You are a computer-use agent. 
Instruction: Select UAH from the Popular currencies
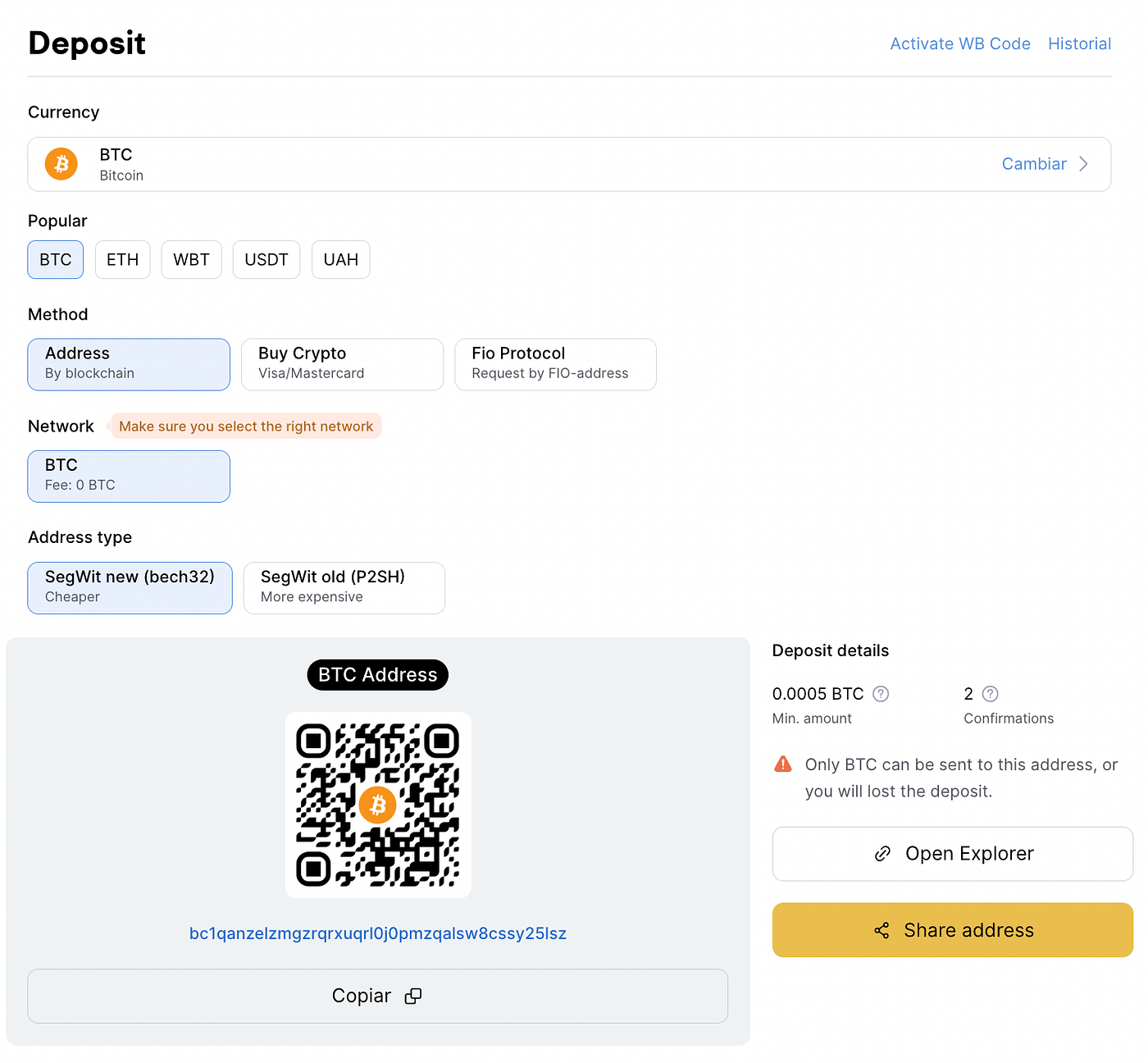tap(340, 259)
